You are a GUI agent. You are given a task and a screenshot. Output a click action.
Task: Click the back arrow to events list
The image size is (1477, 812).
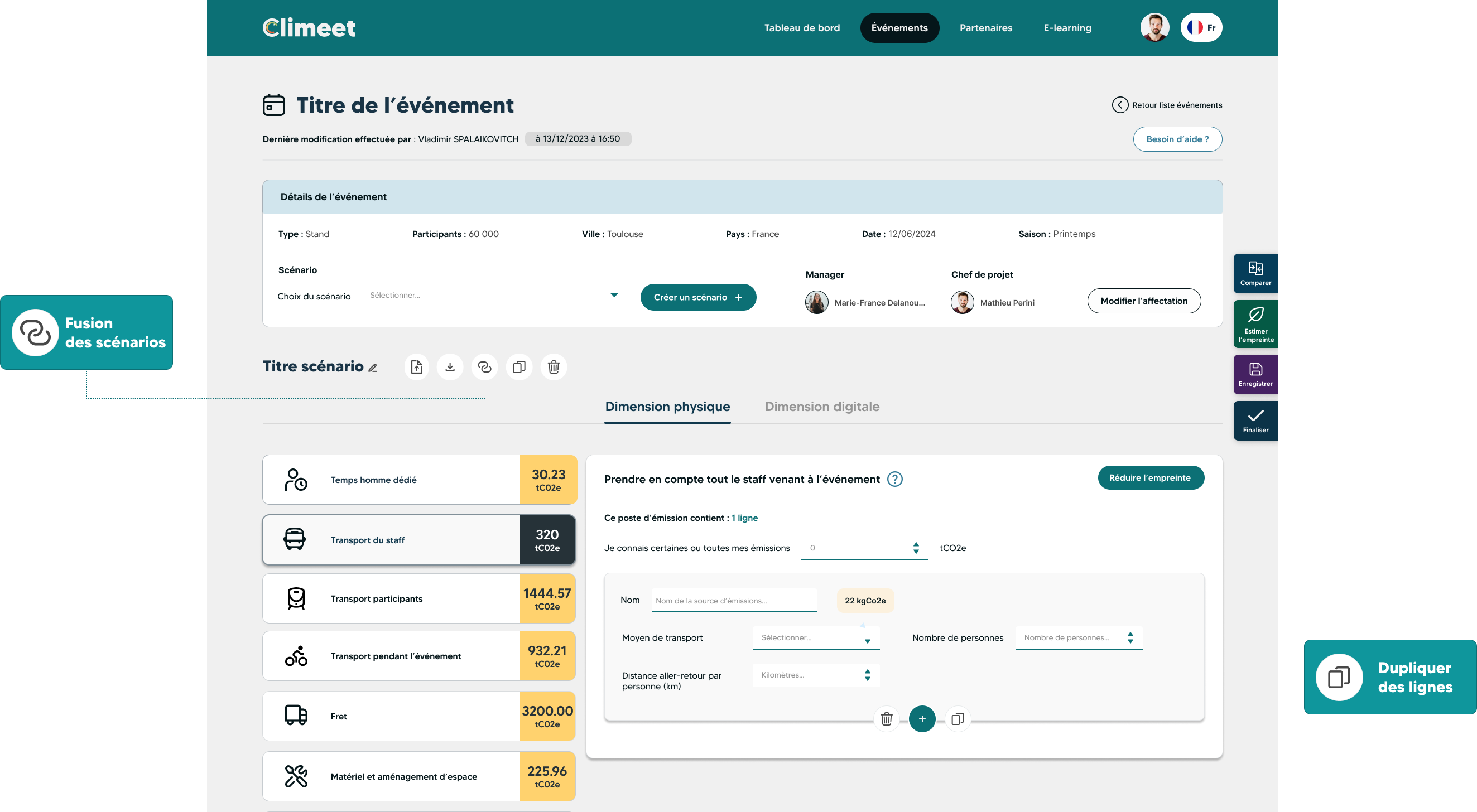pyautogui.click(x=1119, y=105)
